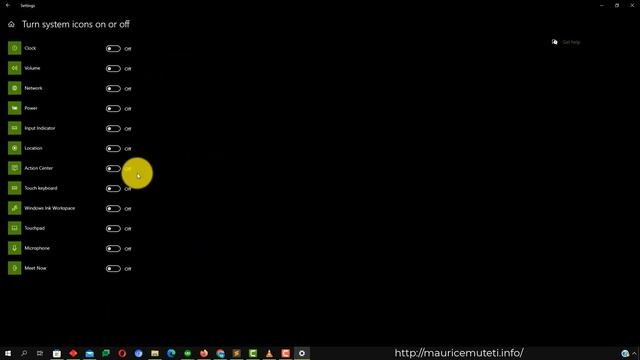Click the green Volume speaker tile icon
Screen dimensions: 640x360
(14, 68)
